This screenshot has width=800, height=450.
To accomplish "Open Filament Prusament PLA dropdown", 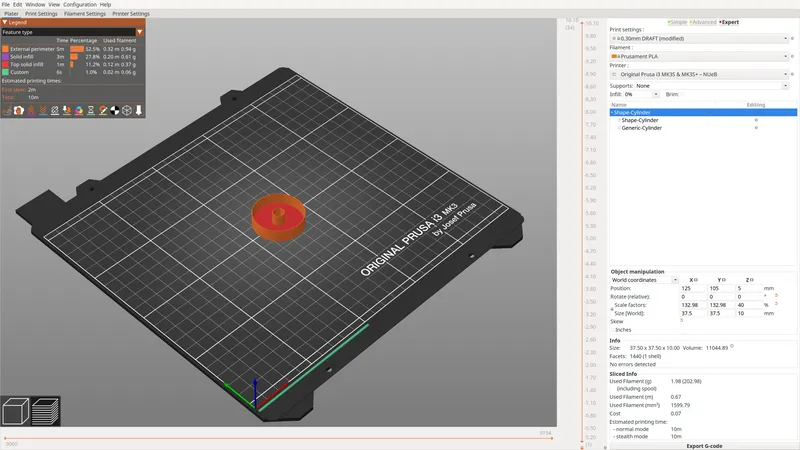I will click(x=699, y=56).
